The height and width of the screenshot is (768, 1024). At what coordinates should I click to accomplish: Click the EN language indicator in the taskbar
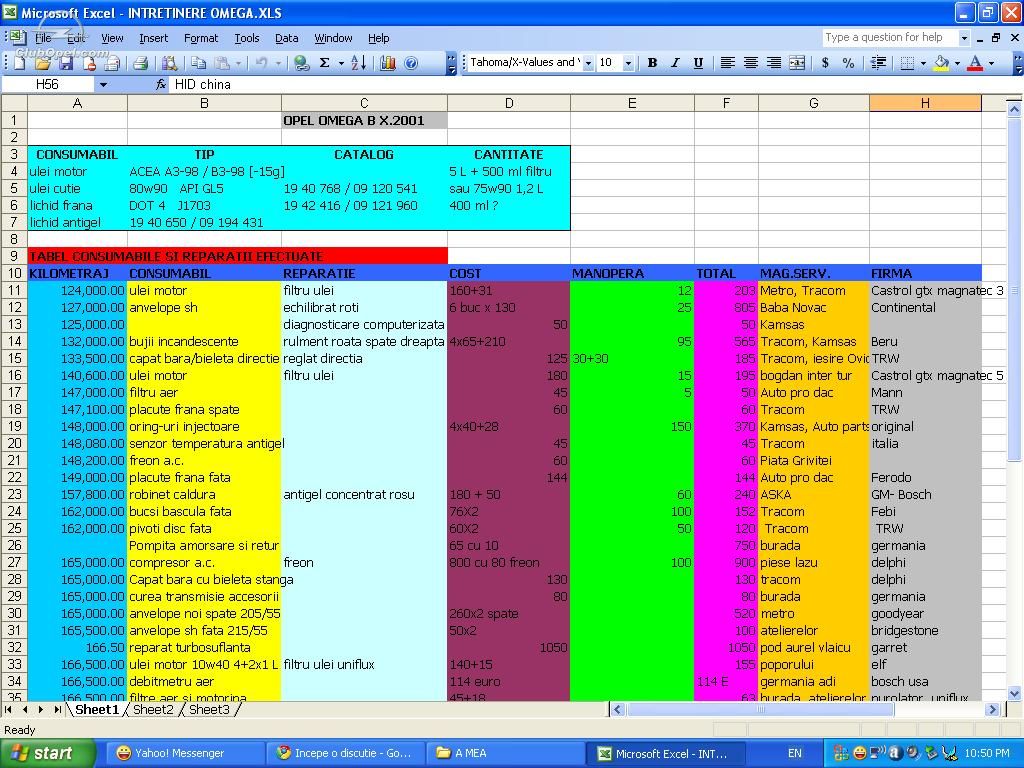point(794,753)
